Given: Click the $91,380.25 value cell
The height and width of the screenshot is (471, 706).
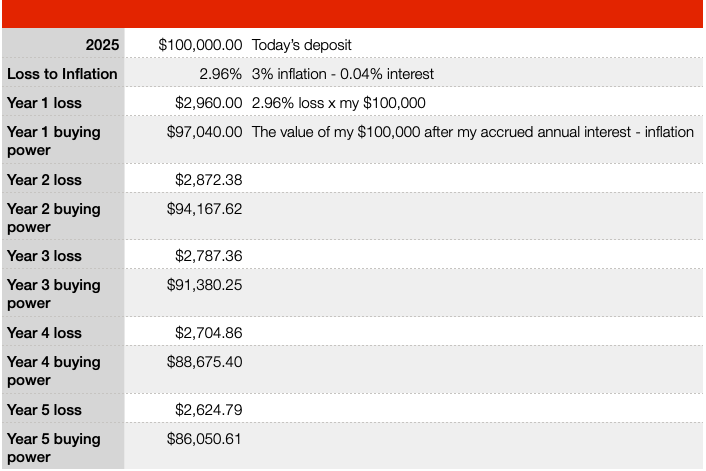Looking at the screenshot, I should coord(204,284).
